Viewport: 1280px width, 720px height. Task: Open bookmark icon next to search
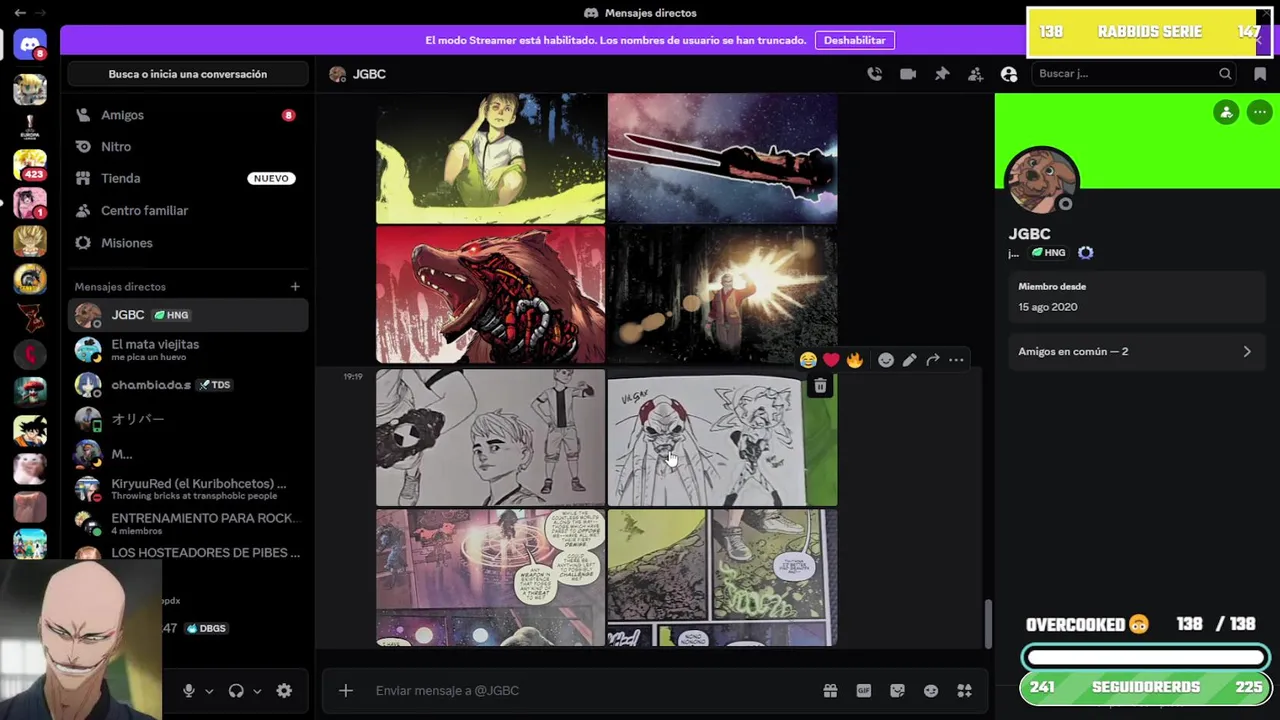pyautogui.click(x=1260, y=74)
